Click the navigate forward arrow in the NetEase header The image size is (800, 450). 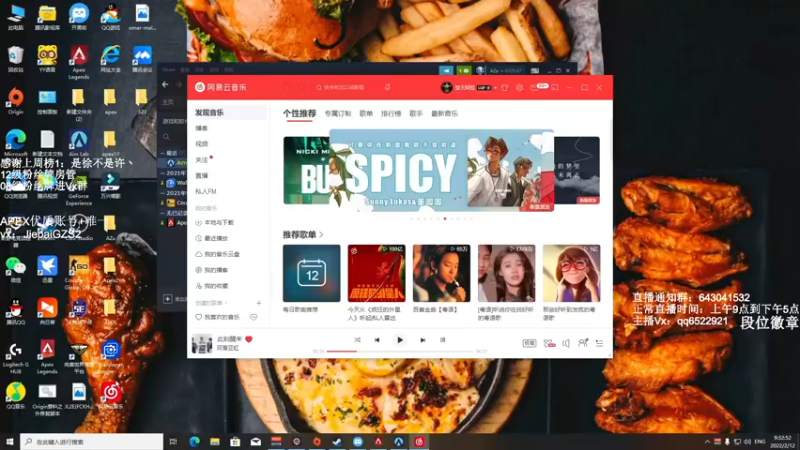[x=302, y=88]
